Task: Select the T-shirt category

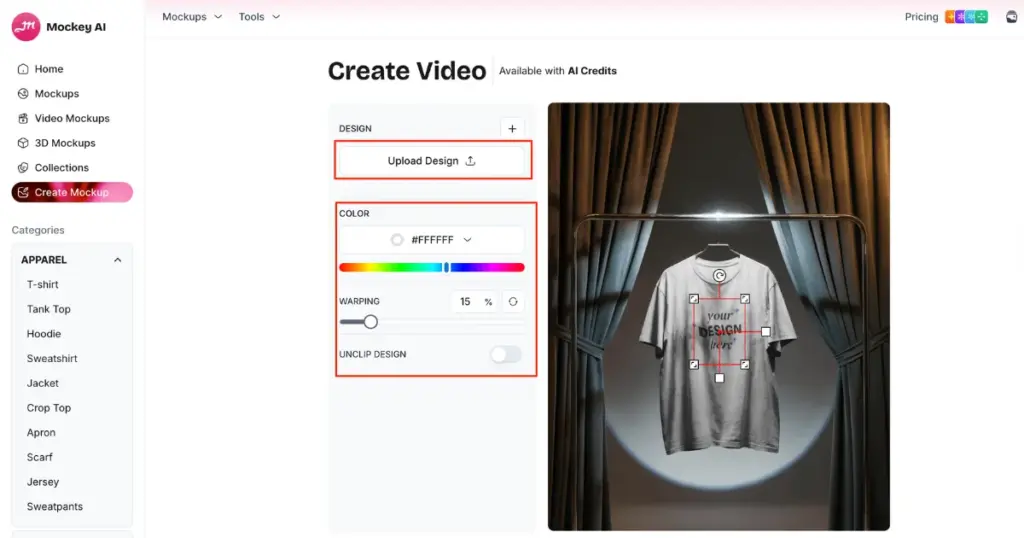Action: pyautogui.click(x=42, y=285)
